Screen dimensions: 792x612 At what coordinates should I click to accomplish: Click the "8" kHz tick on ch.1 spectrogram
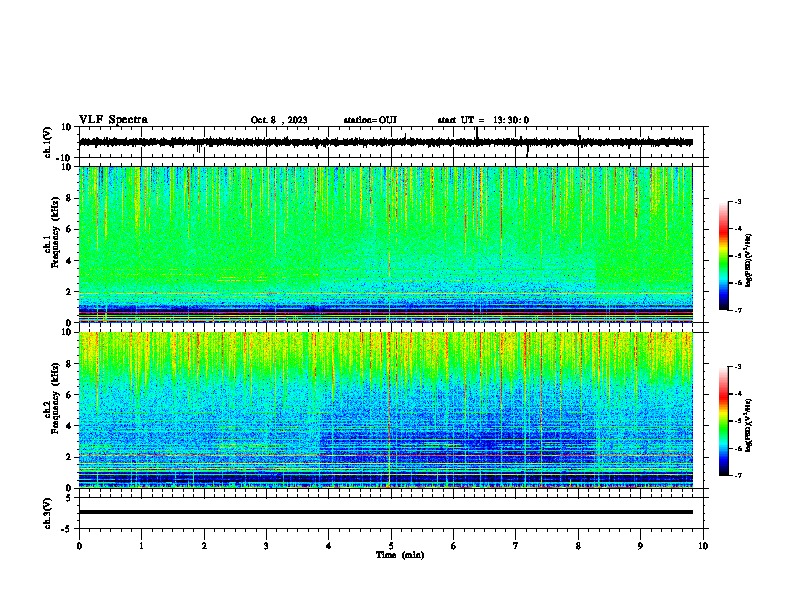click(69, 198)
